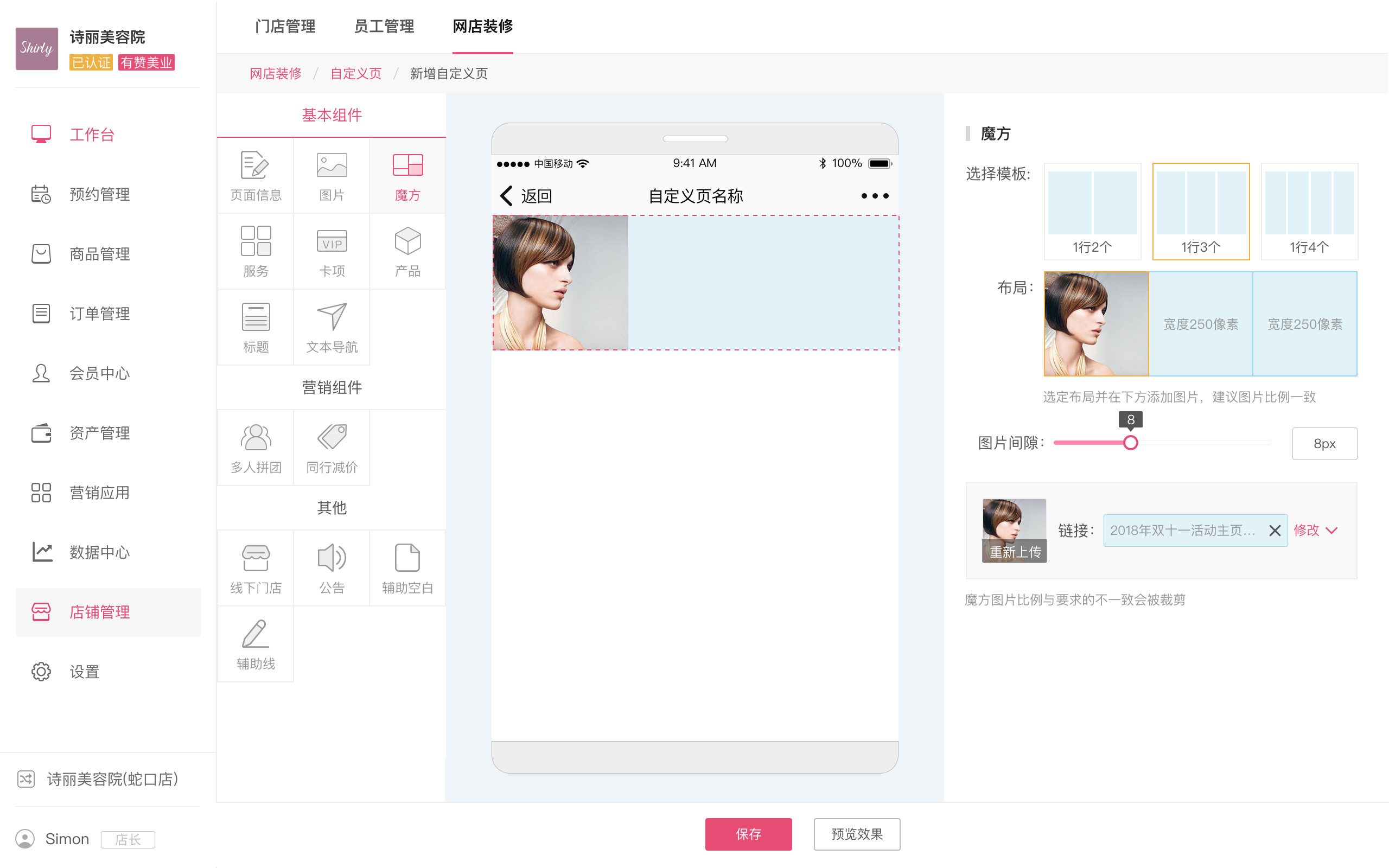Click the 有赞美业 badge

(146, 62)
